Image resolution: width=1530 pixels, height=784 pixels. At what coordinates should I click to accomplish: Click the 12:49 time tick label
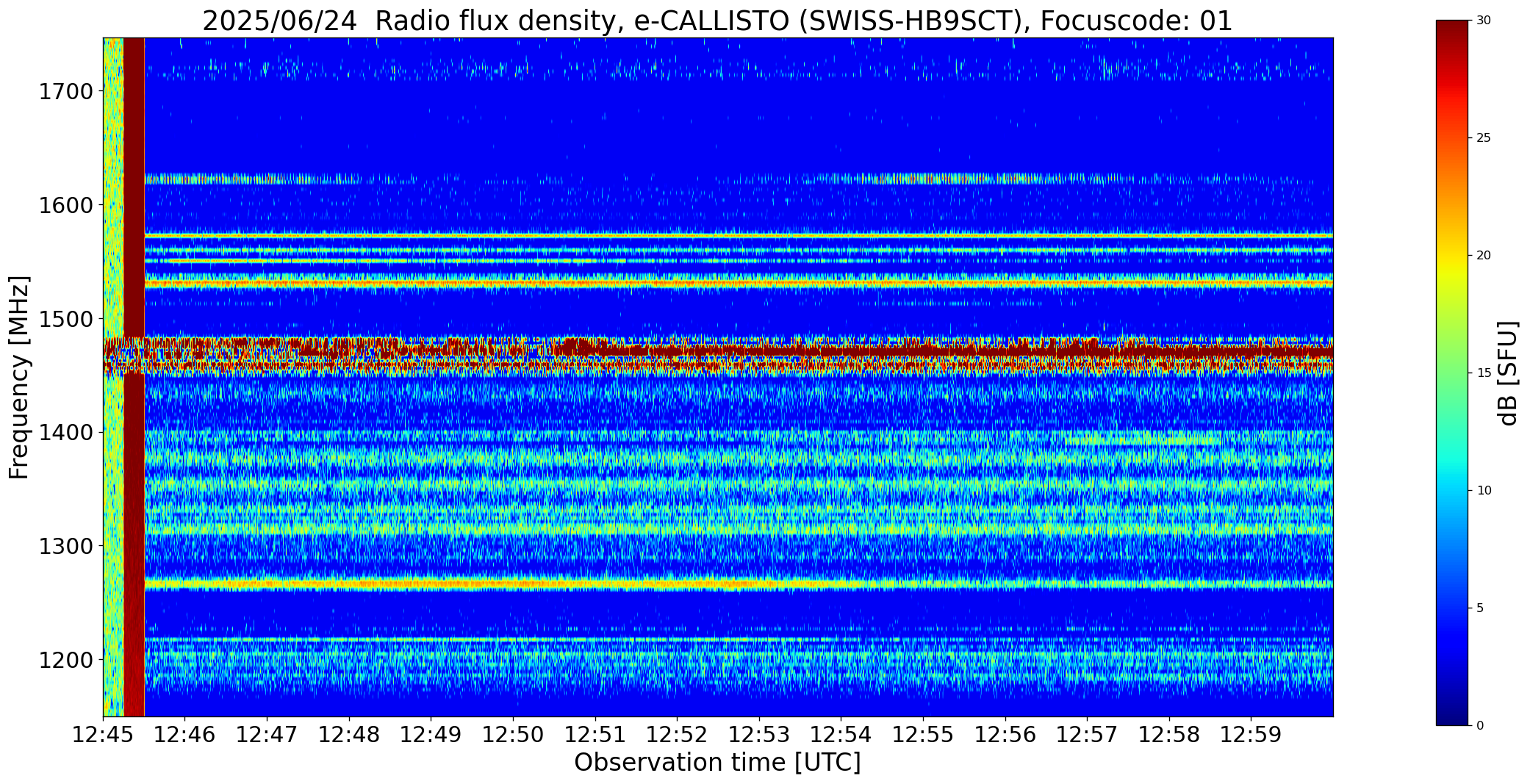(x=431, y=734)
